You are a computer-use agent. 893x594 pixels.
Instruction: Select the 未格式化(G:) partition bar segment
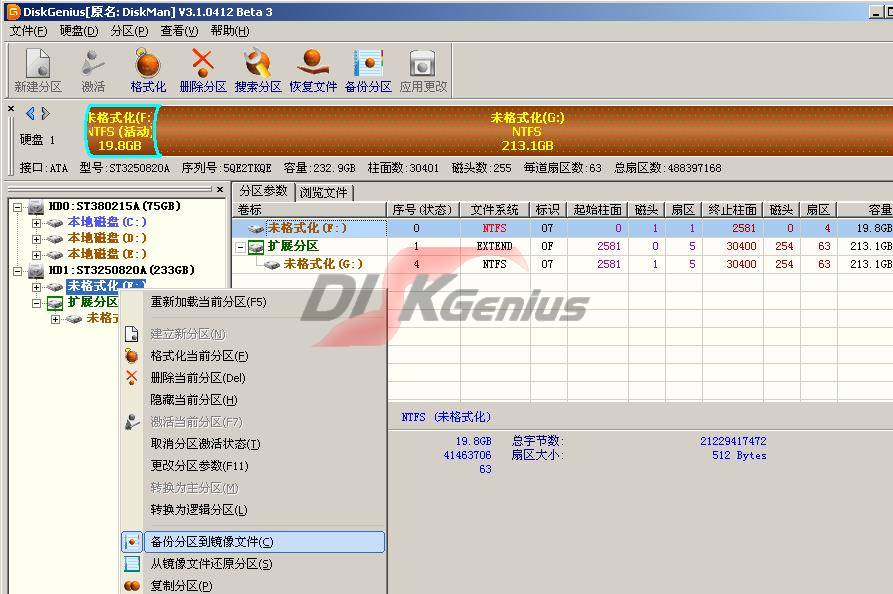[x=526, y=130]
